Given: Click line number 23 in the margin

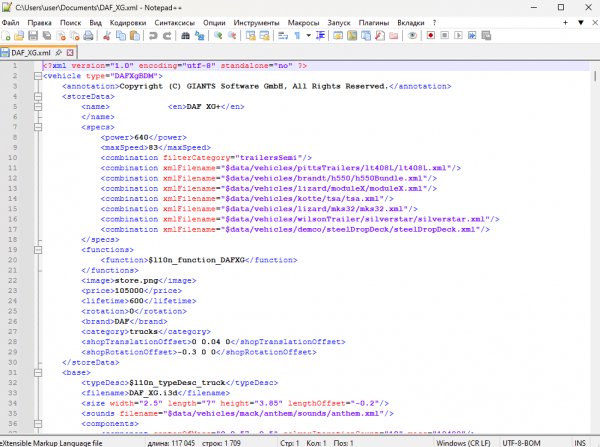Looking at the screenshot, I should pyautogui.click(x=13, y=290).
